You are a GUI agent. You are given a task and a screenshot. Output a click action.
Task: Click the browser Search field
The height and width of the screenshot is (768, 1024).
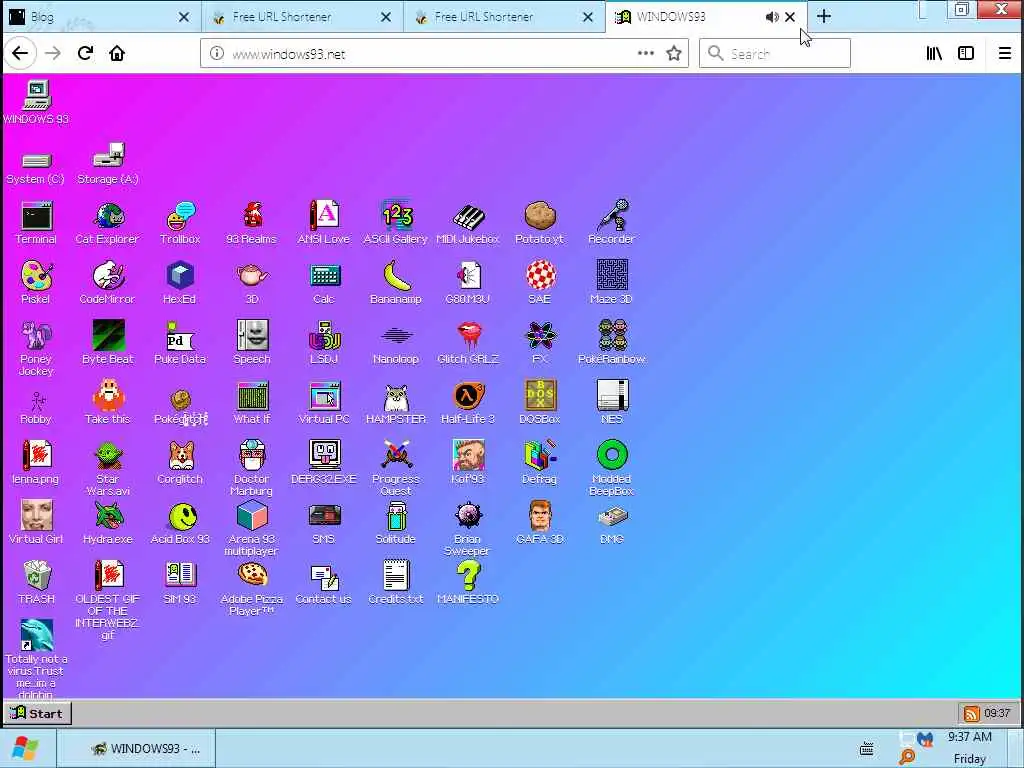tap(775, 54)
